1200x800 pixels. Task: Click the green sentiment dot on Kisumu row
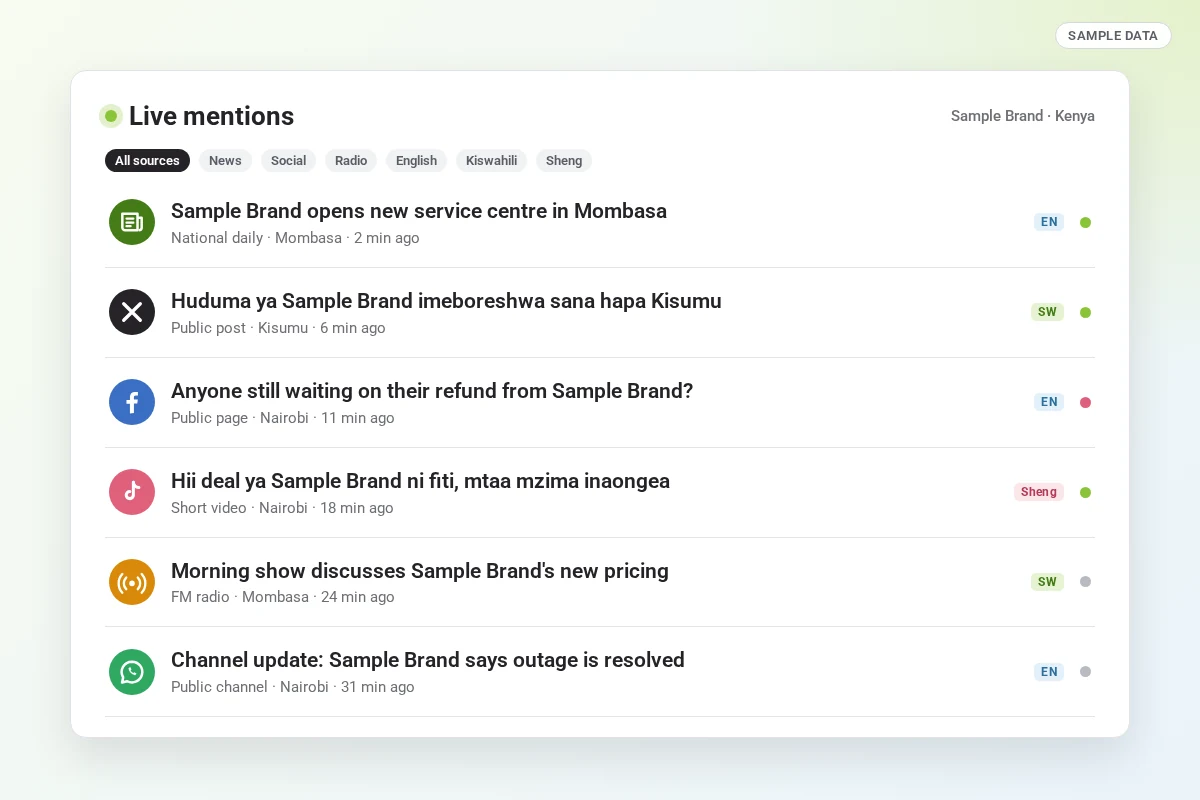tap(1085, 312)
